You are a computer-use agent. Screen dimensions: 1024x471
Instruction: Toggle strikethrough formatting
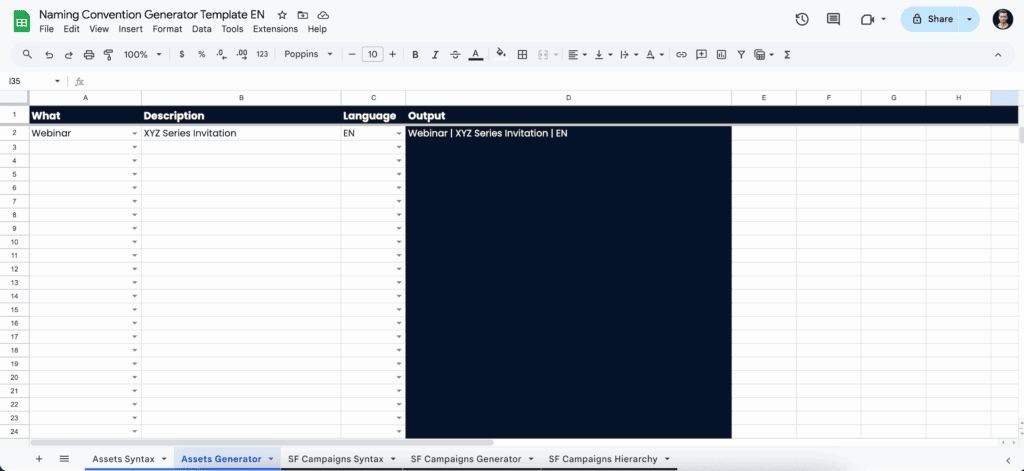455,55
